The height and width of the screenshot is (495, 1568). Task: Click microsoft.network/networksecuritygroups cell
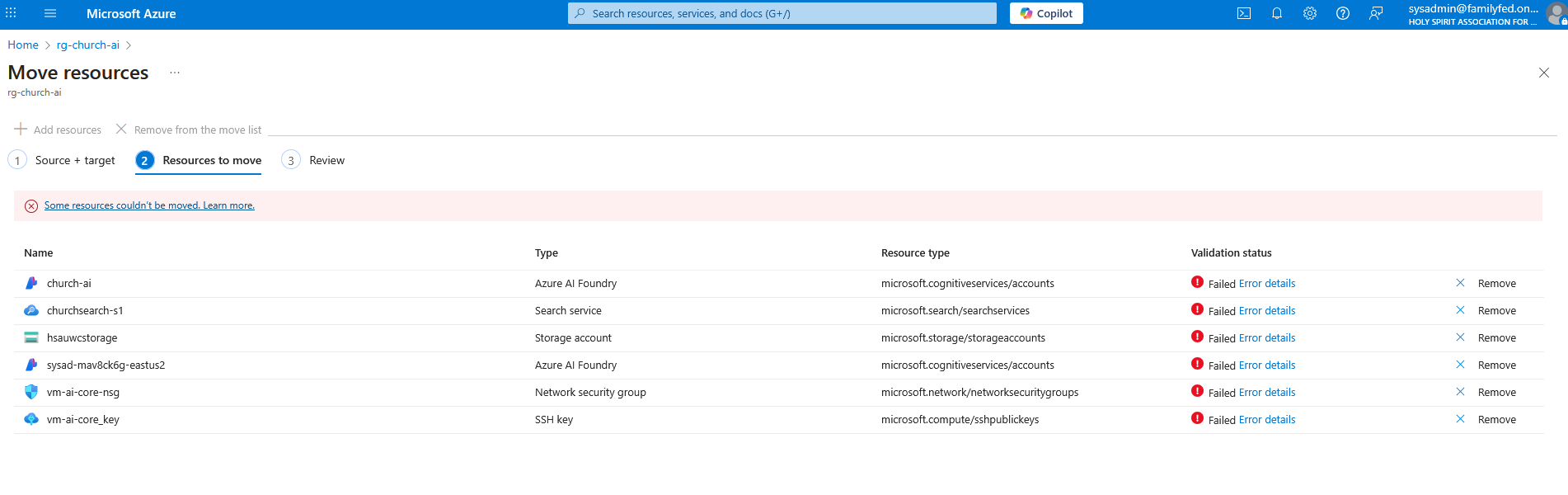click(979, 392)
